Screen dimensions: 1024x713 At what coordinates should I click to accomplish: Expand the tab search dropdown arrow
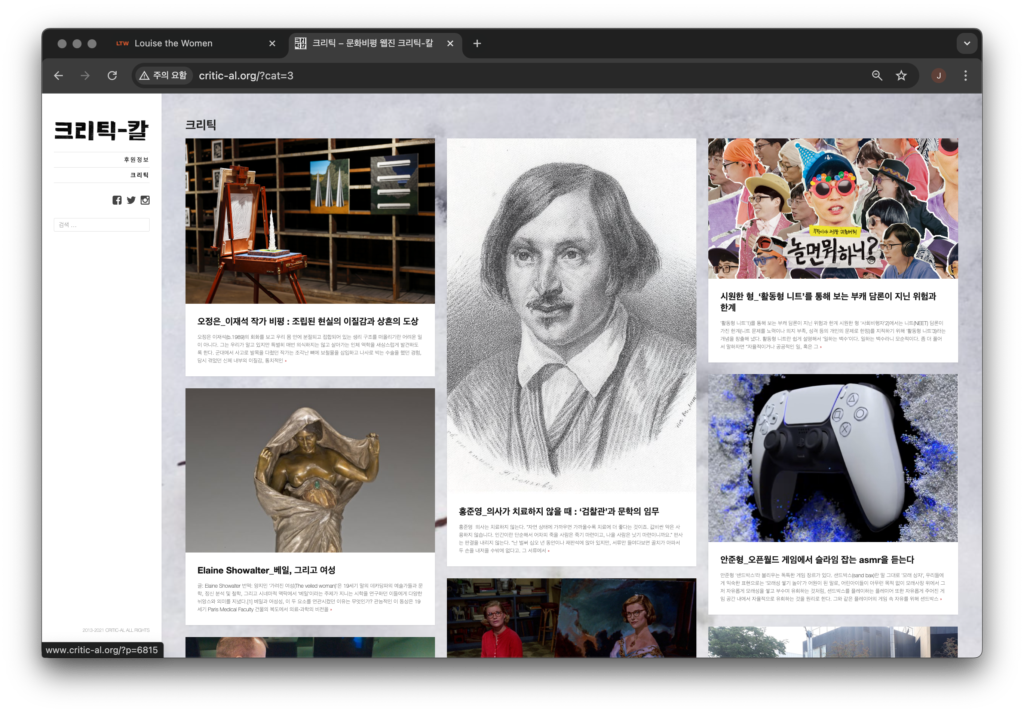pos(966,43)
